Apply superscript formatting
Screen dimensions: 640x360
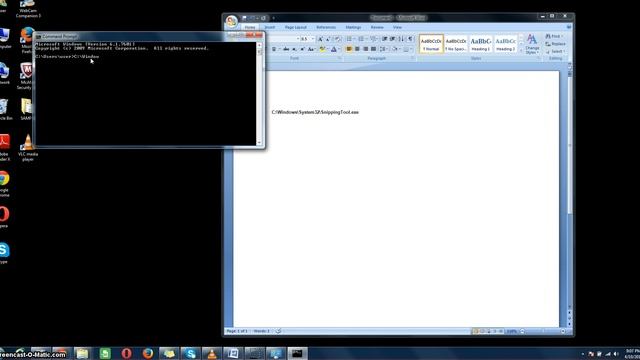[302, 49]
